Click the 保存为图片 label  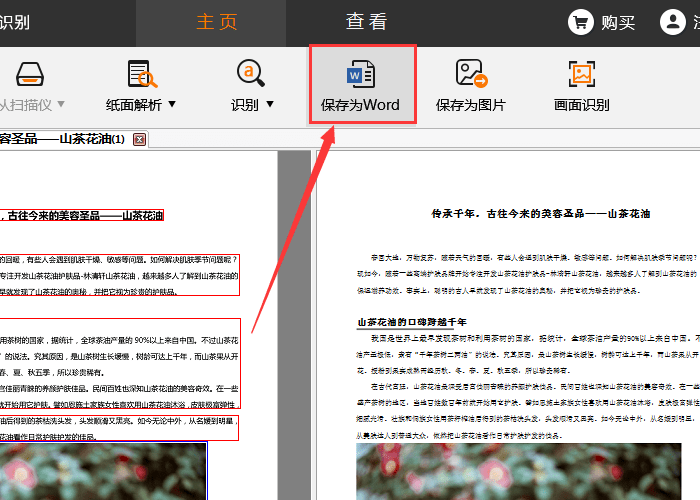(x=471, y=105)
